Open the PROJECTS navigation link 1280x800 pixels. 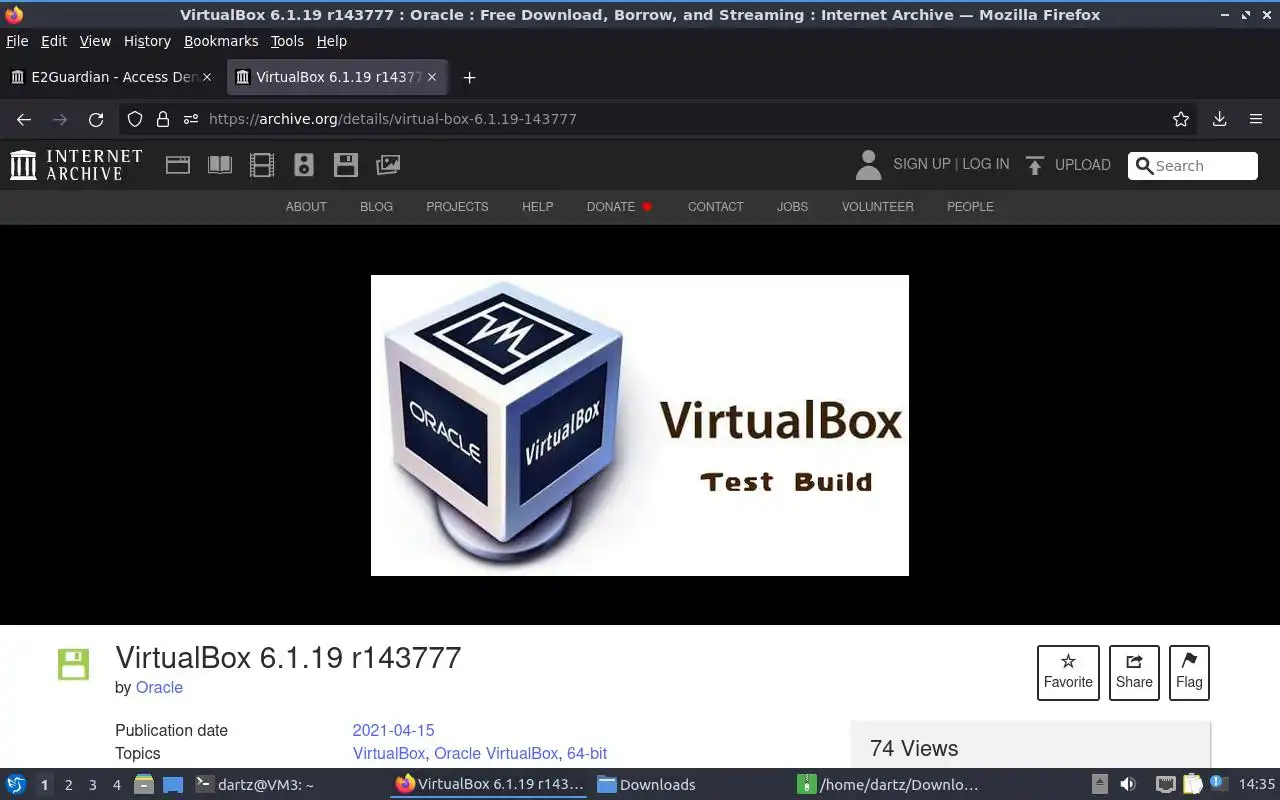(457, 207)
